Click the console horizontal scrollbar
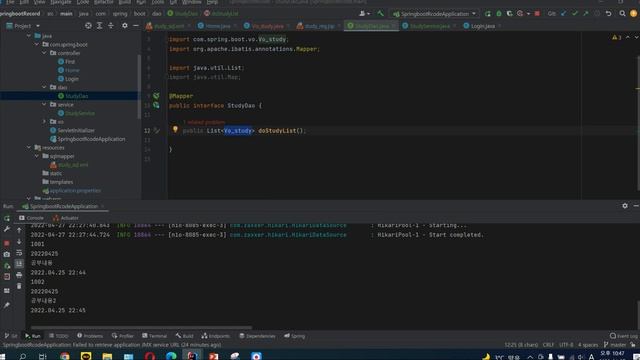This screenshot has height=360, width=640. click(141, 327)
